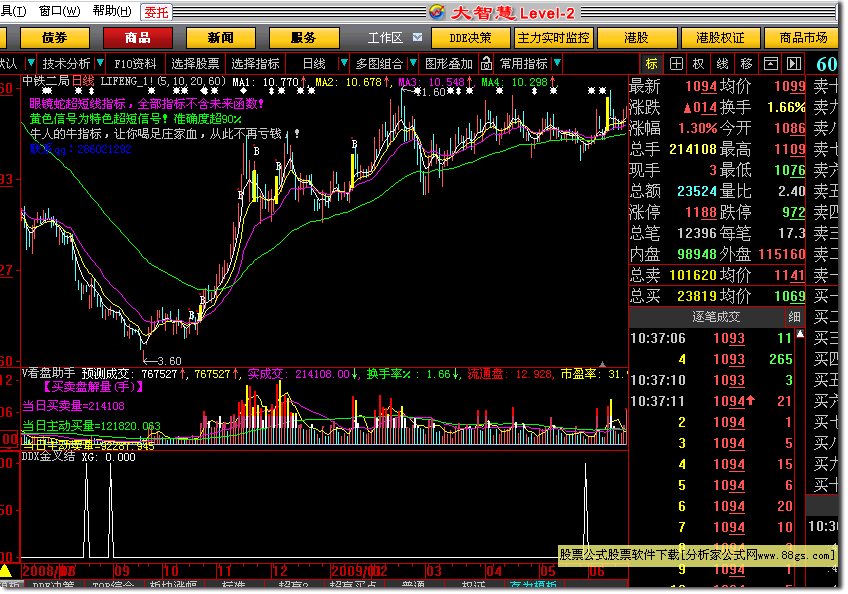Click the 总卖 101620 value
The height and width of the screenshot is (594, 848).
point(693,275)
